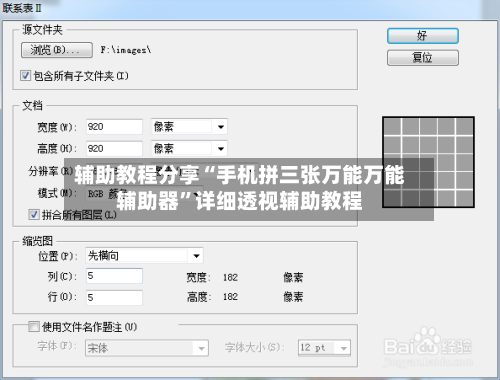The height and width of the screenshot is (380, 500).
Task: Click the 高度(H) input field
Action: (114, 148)
